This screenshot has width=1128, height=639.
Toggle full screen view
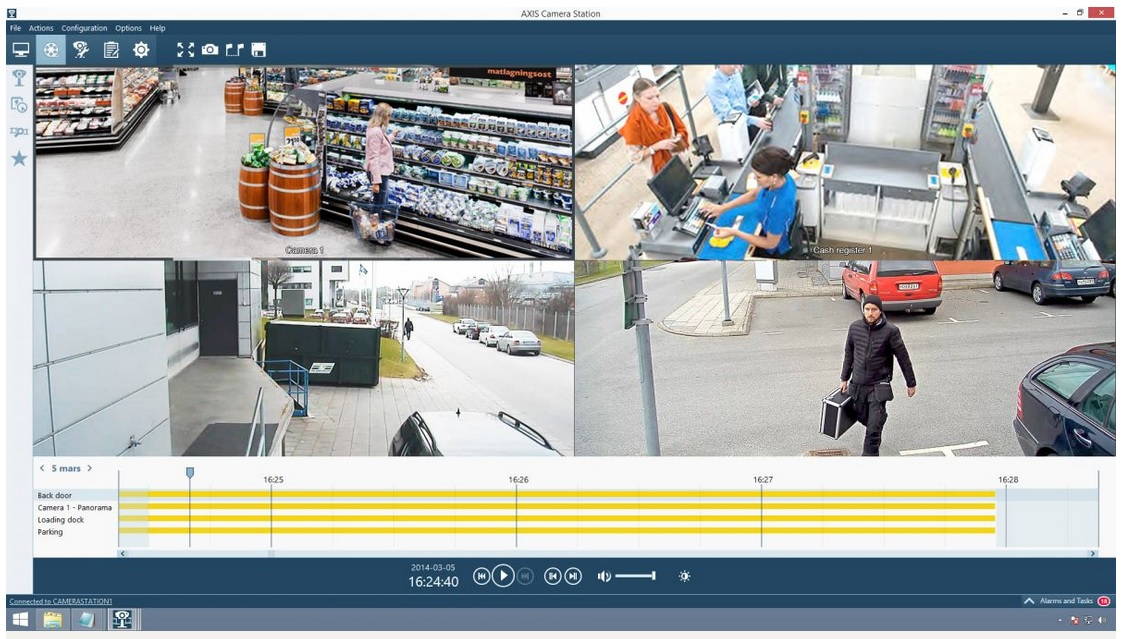pyautogui.click(x=186, y=49)
